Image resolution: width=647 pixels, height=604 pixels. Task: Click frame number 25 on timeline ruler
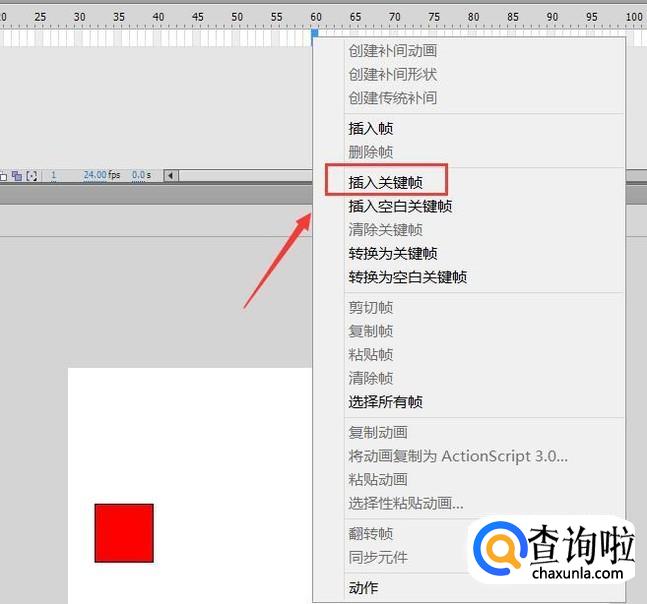coord(40,17)
